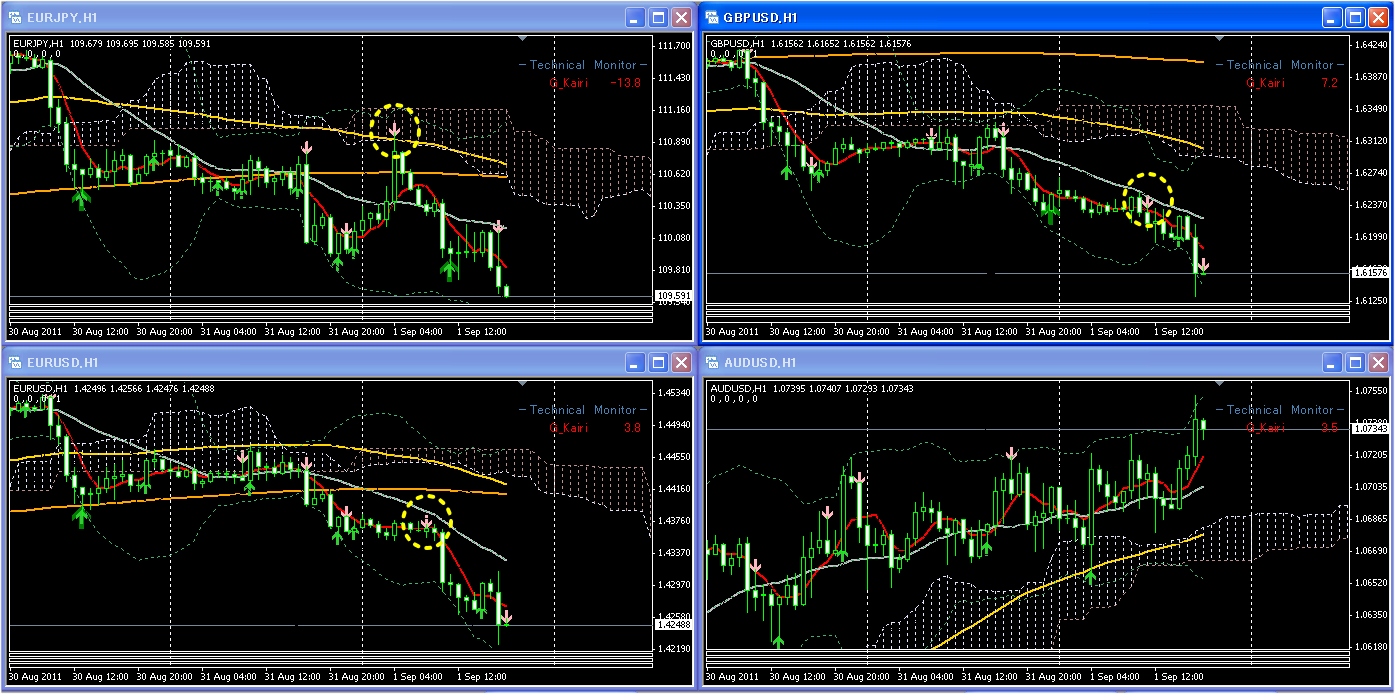This screenshot has width=1395, height=694.
Task: Maximize the EURJPY,H1 chart window
Action: pyautogui.click(x=659, y=17)
